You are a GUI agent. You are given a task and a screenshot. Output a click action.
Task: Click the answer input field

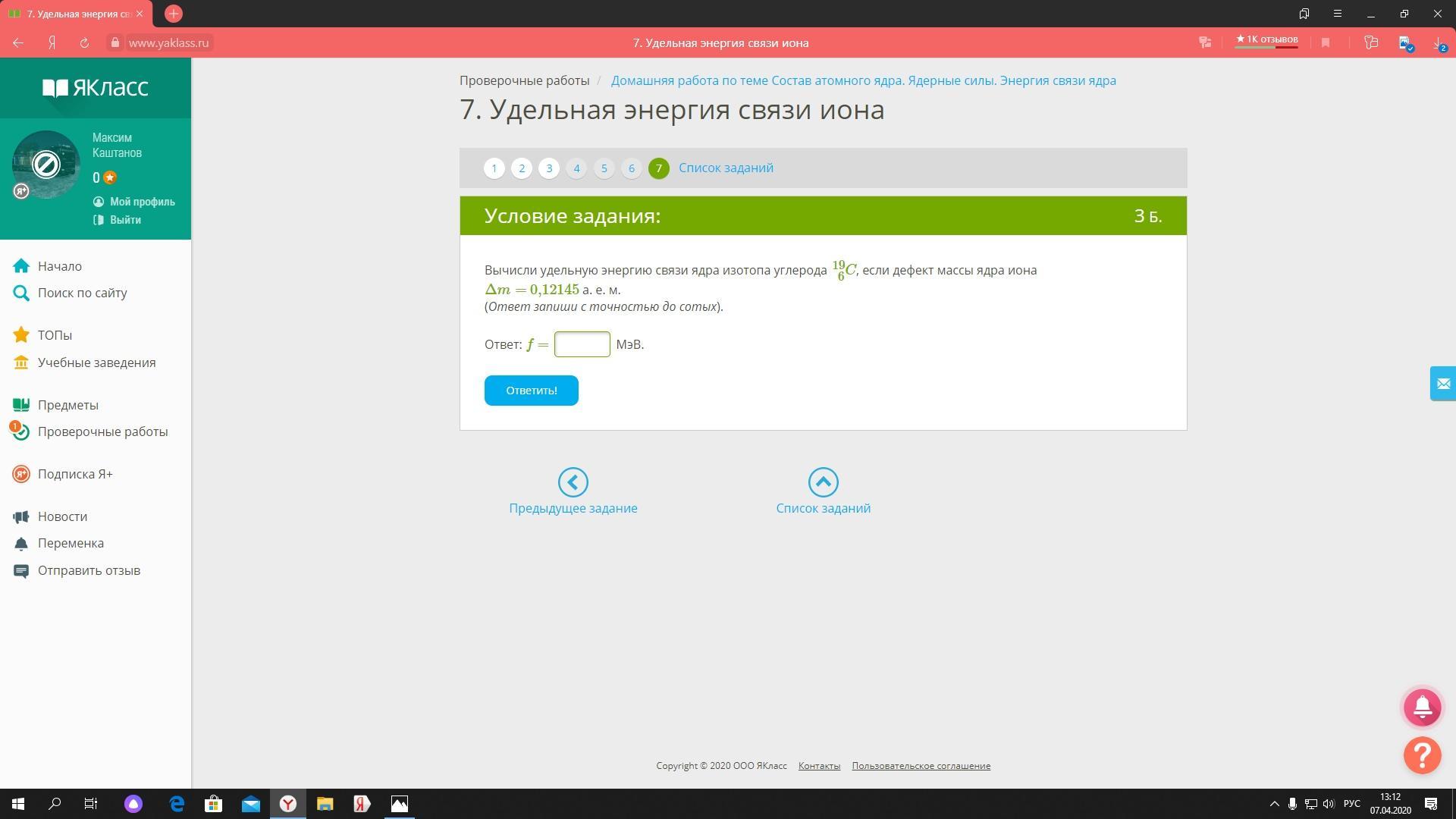[582, 344]
